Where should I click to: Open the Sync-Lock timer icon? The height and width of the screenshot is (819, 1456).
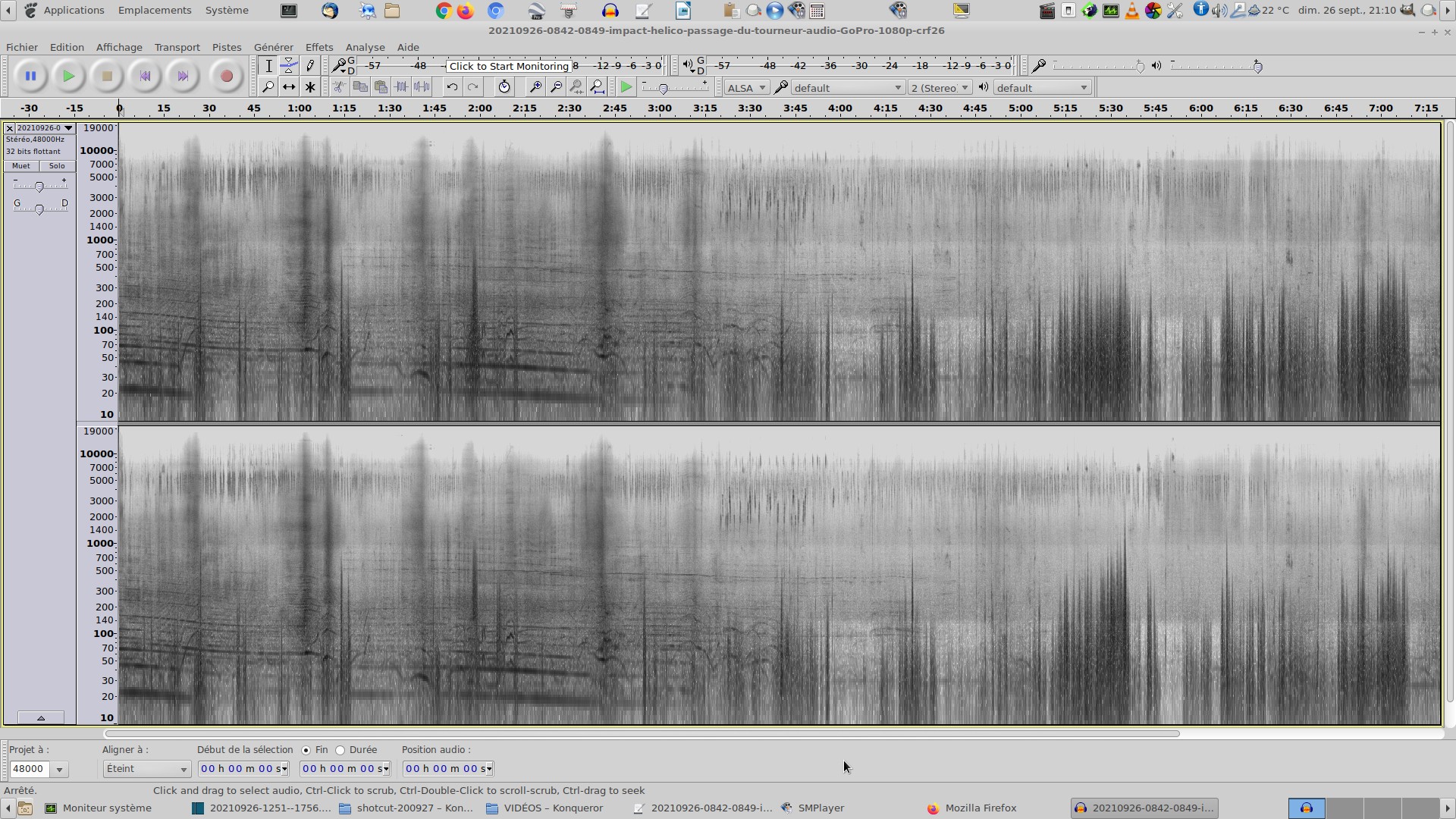point(504,87)
